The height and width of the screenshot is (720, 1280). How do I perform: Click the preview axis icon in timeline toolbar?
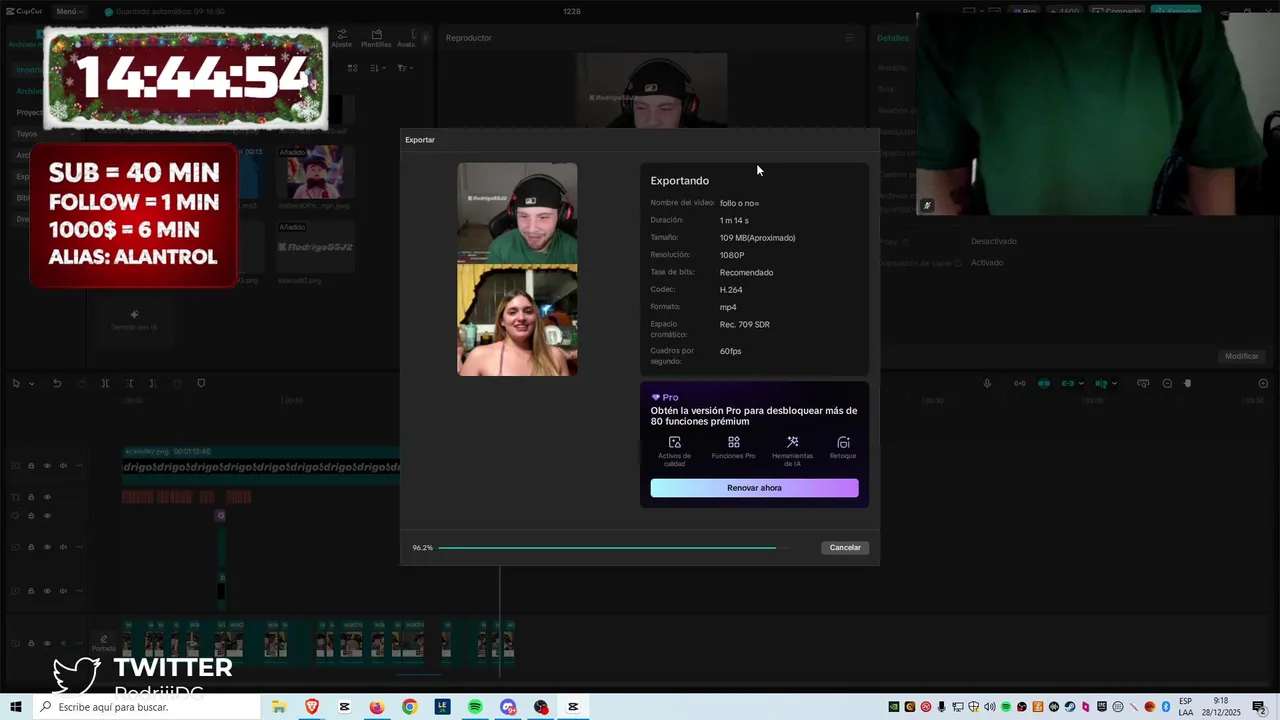tap(1143, 384)
